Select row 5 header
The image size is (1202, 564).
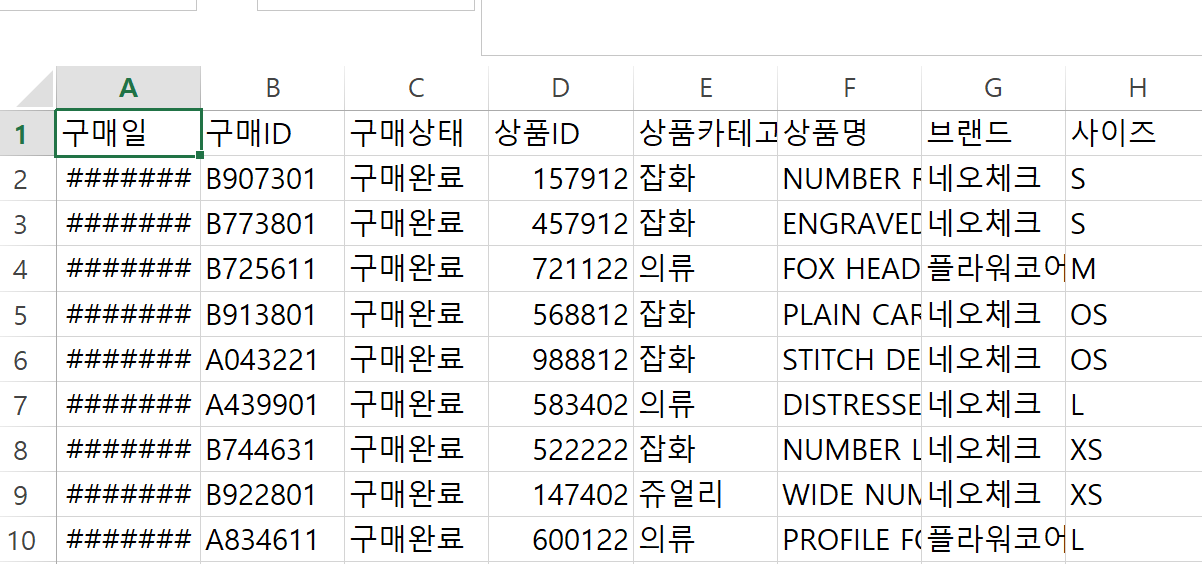[28, 314]
